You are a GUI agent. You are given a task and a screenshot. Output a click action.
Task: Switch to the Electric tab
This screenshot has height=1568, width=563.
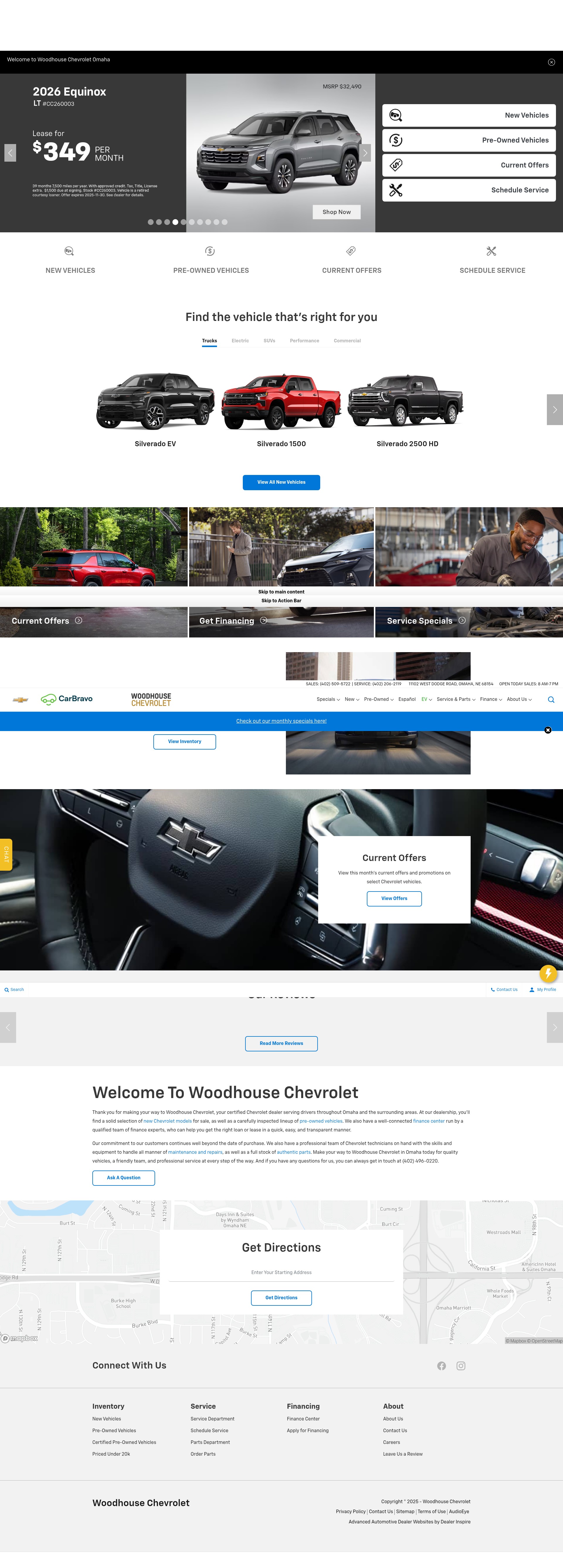pos(240,341)
